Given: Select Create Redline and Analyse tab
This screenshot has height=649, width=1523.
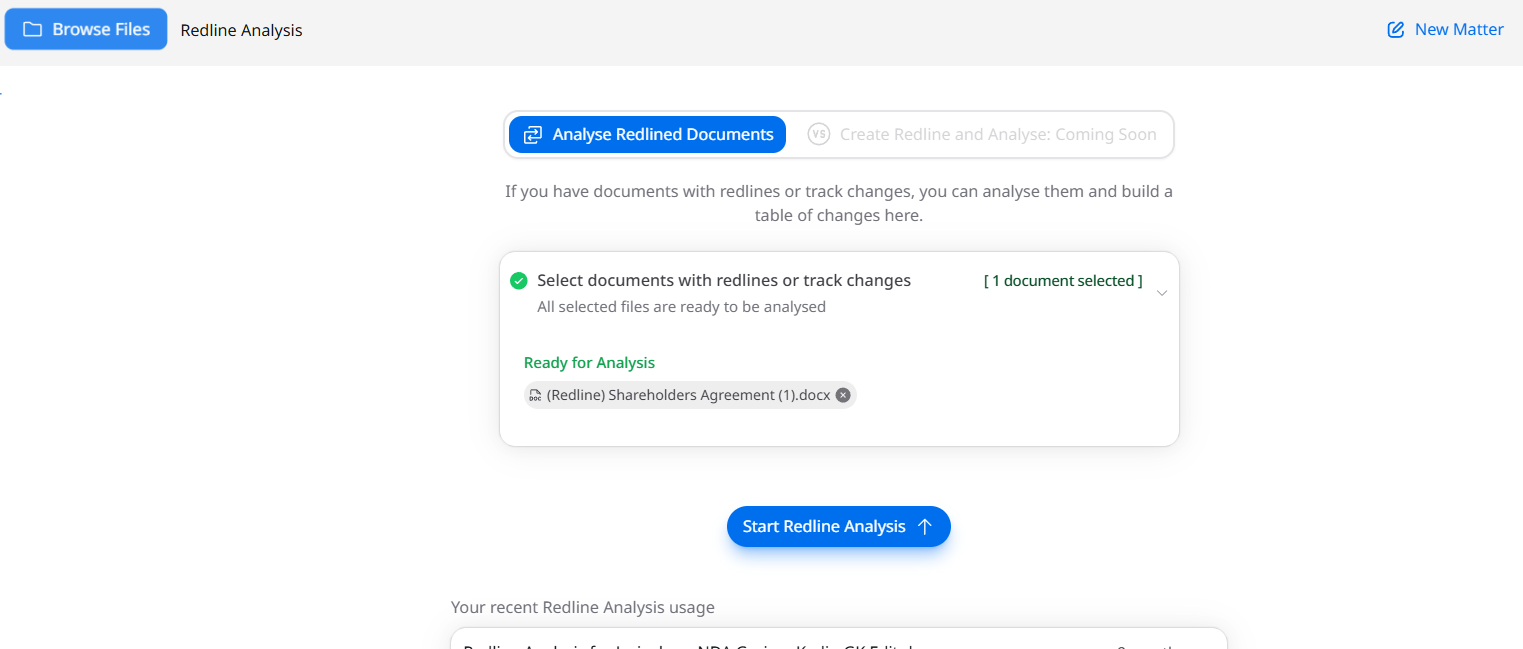Looking at the screenshot, I should pyautogui.click(x=997, y=134).
